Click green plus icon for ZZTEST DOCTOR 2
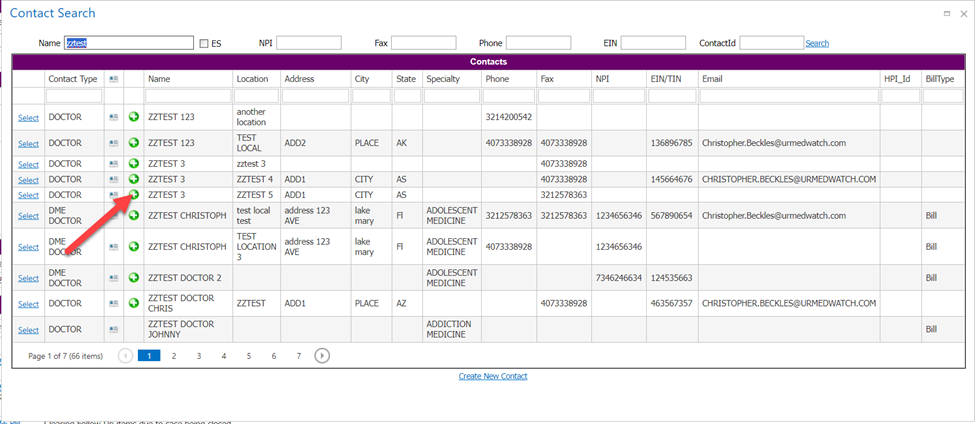 [134, 278]
